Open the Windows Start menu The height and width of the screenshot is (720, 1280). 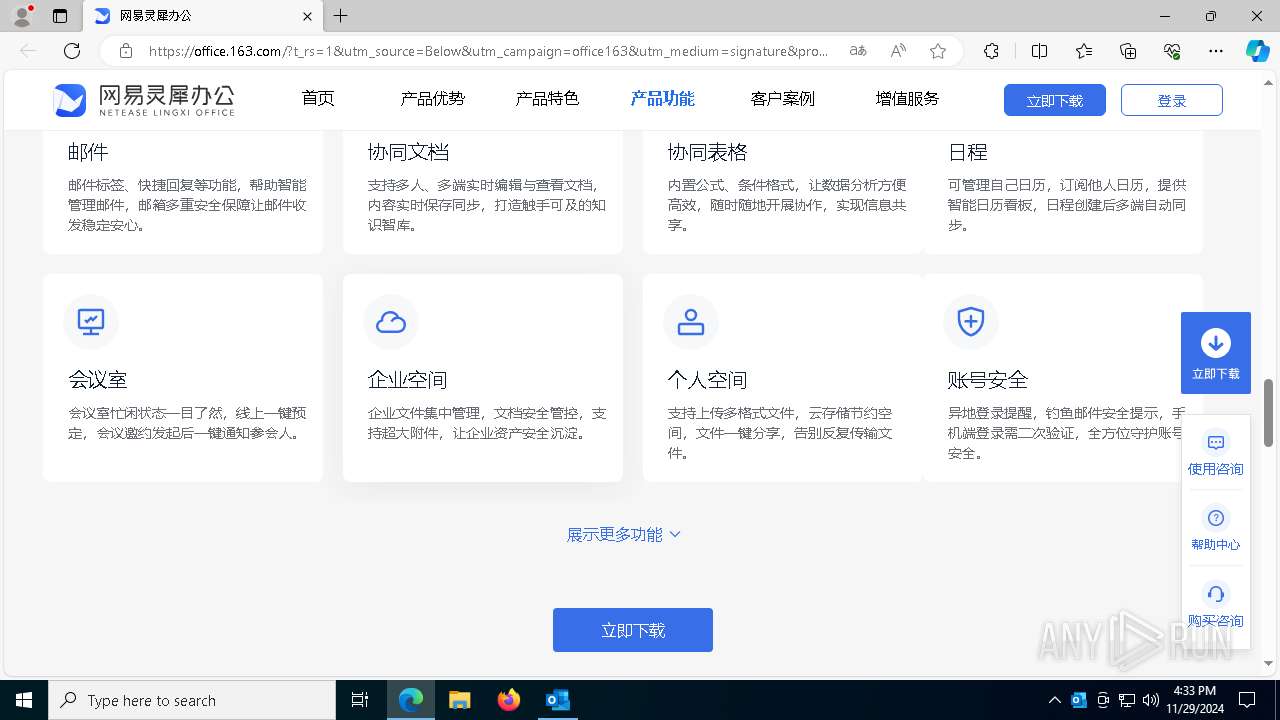click(x=24, y=700)
